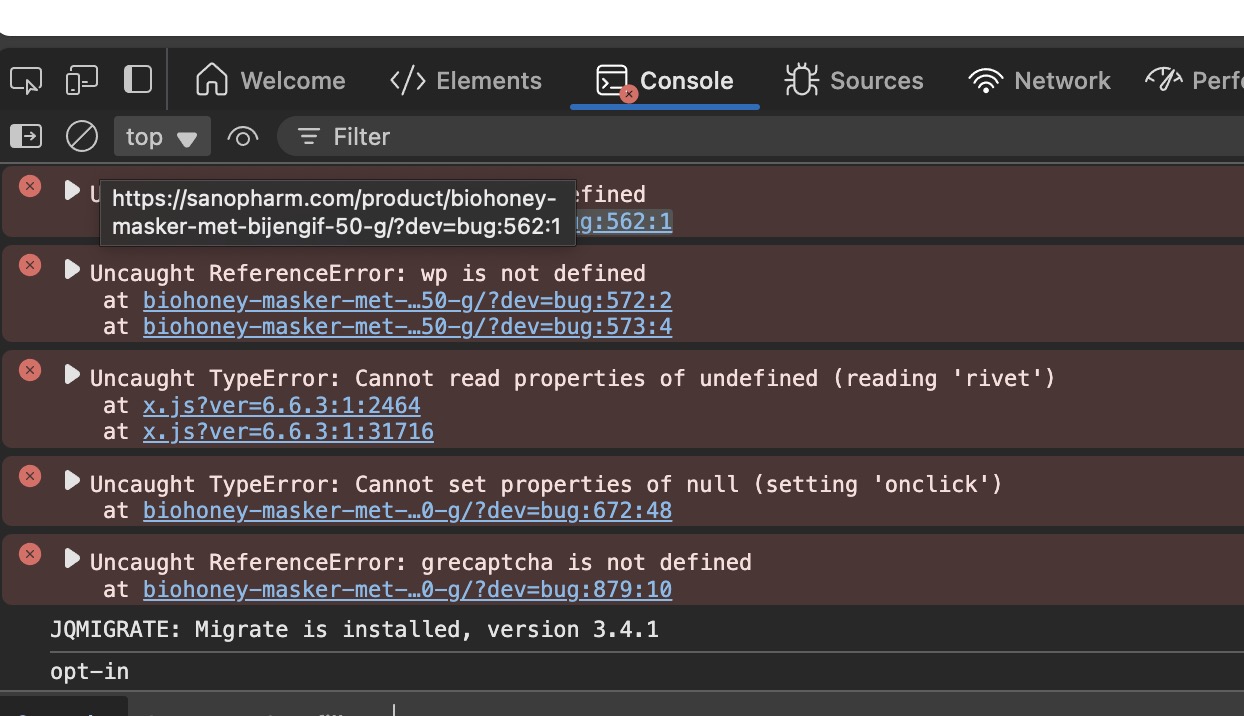Show the console sidebar icon

coord(26,136)
